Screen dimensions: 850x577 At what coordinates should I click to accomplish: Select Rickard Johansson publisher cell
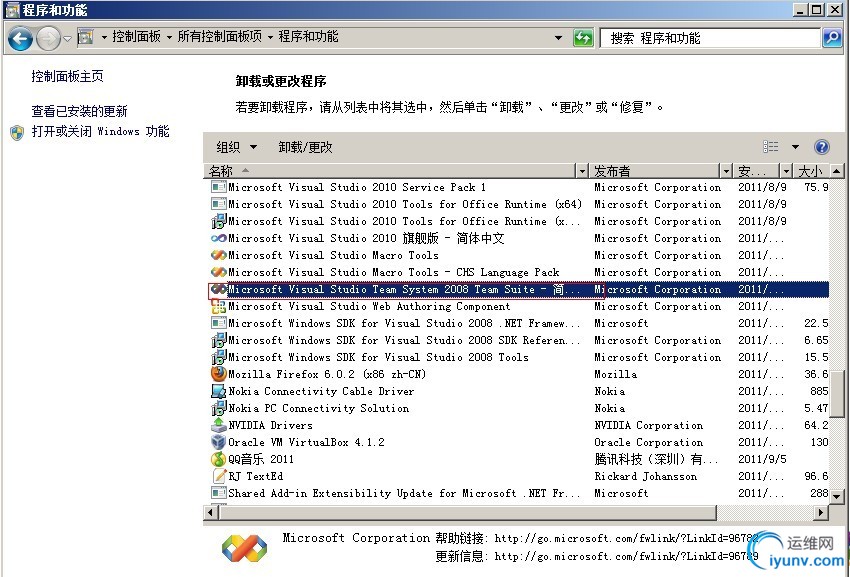point(645,476)
